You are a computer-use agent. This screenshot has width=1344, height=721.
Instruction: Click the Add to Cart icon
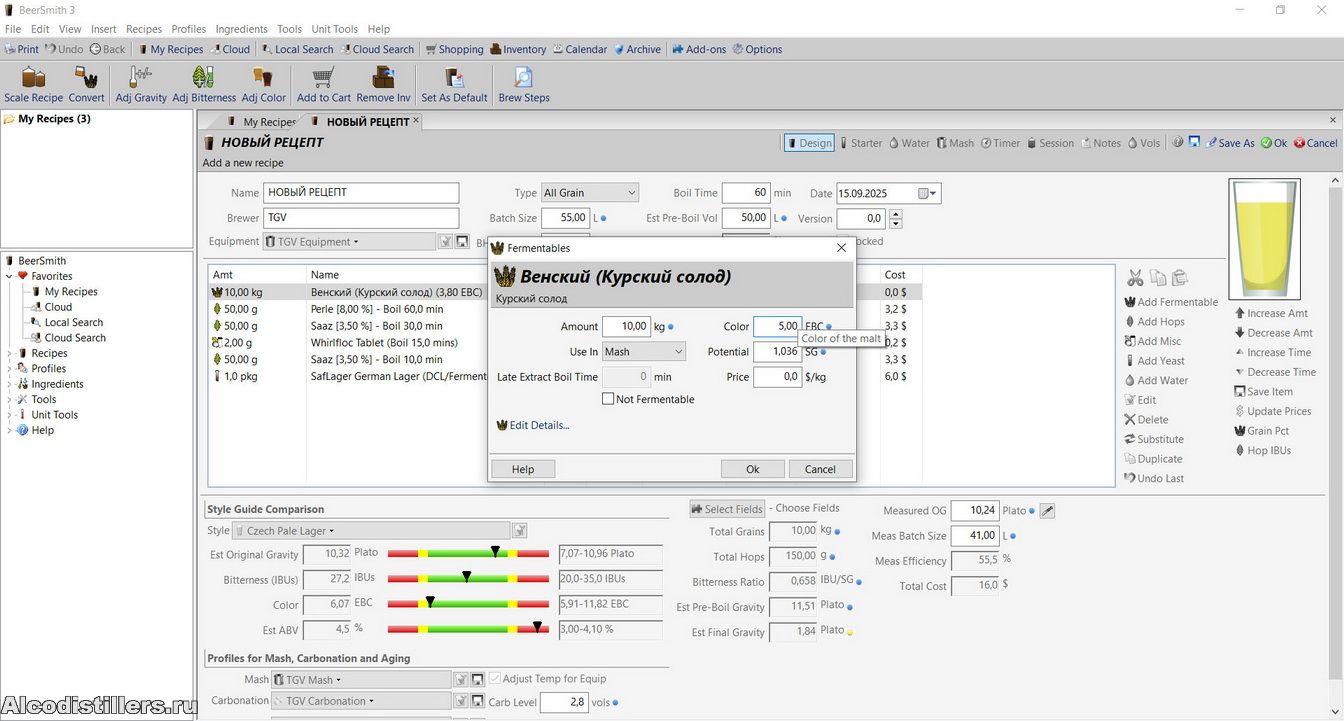(323, 79)
